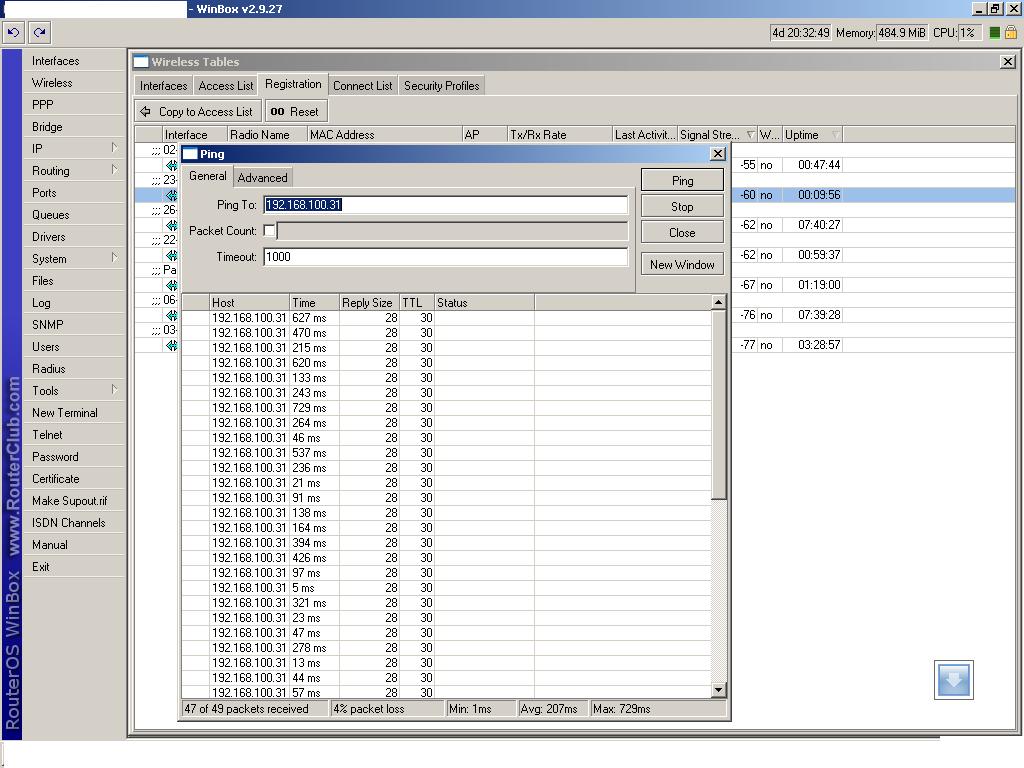The width and height of the screenshot is (1024, 768).
Task: Select ping result row with 729 ms
Action: [x=447, y=408]
